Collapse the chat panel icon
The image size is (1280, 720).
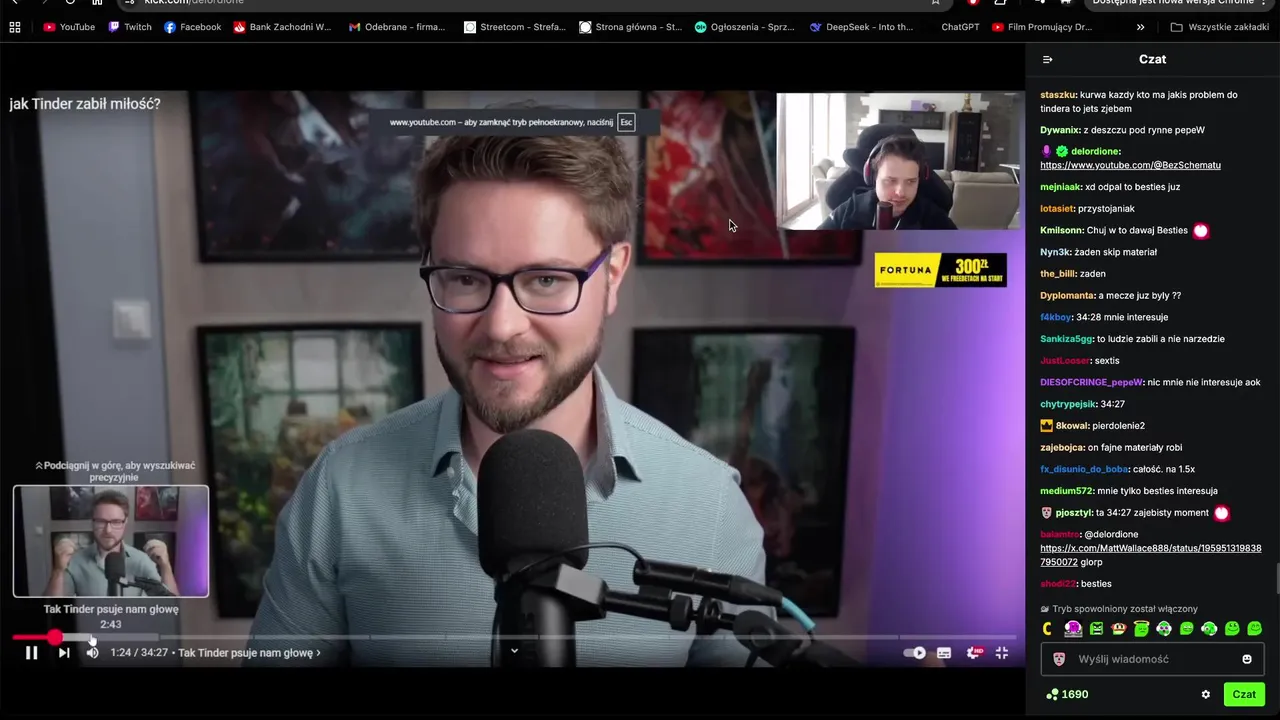click(1048, 60)
